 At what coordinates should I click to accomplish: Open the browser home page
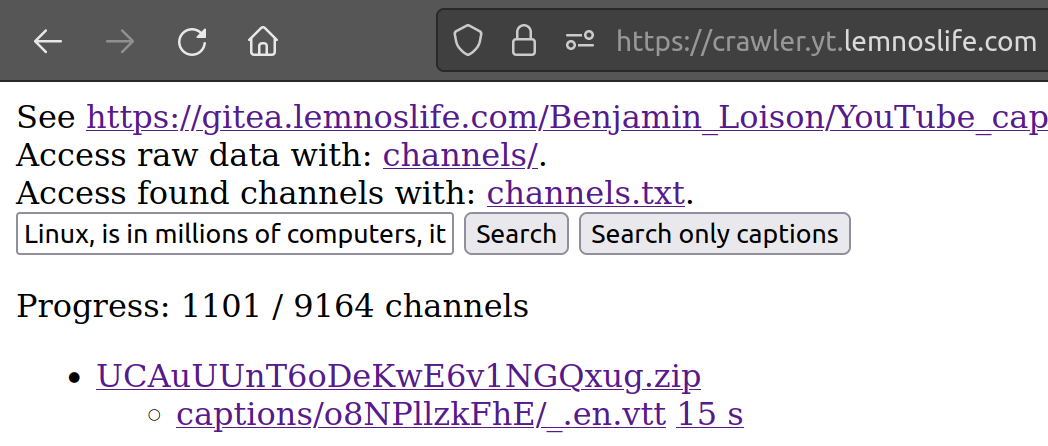(263, 41)
